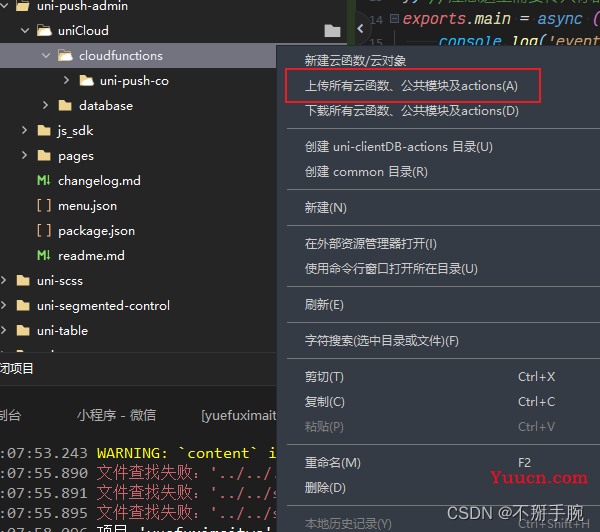Screen dimensions: 600x532
Task: Open package.json file in tree
Action: coord(96,231)
